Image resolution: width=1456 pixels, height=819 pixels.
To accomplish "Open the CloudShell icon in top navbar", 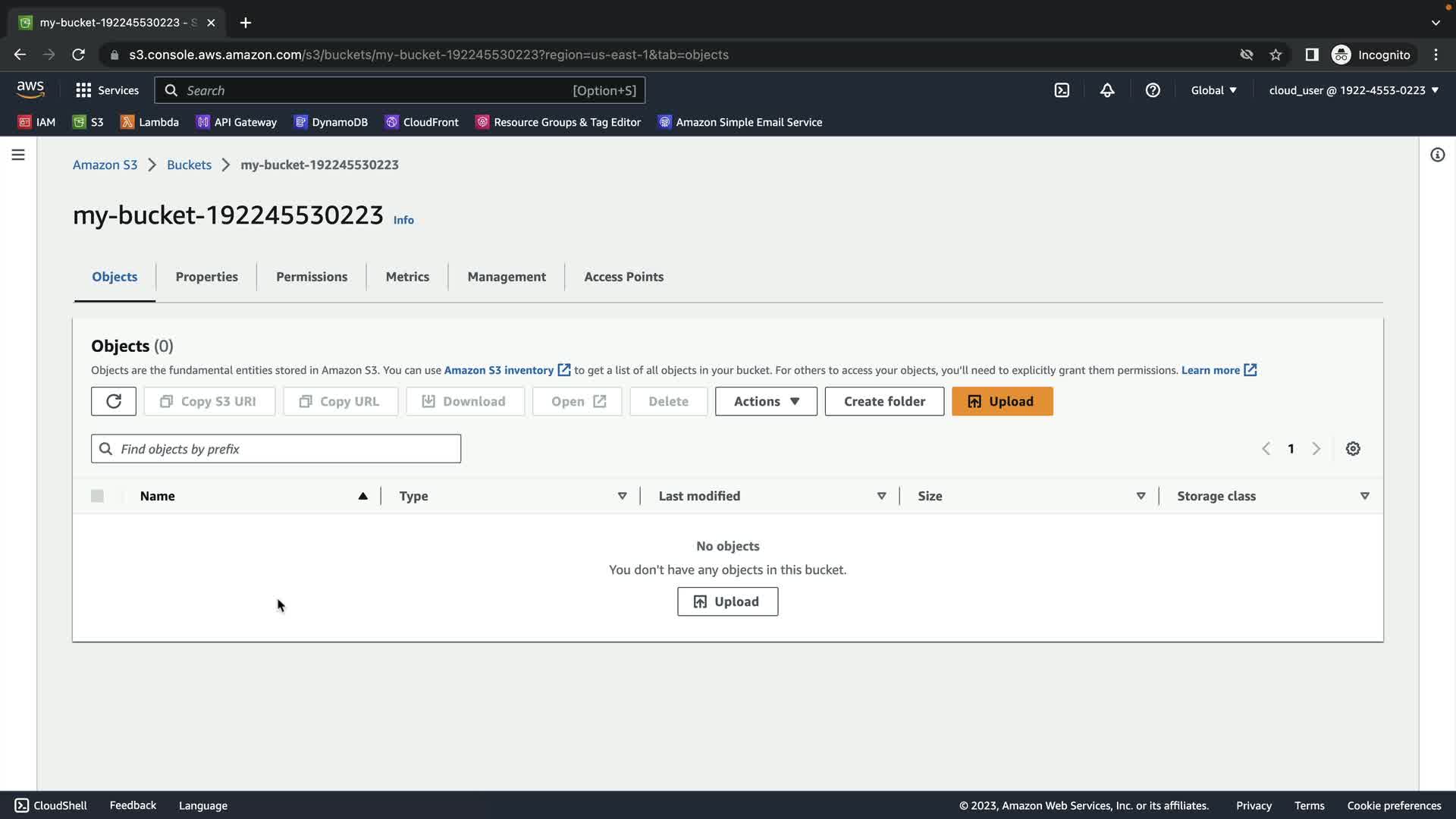I will [x=1062, y=90].
